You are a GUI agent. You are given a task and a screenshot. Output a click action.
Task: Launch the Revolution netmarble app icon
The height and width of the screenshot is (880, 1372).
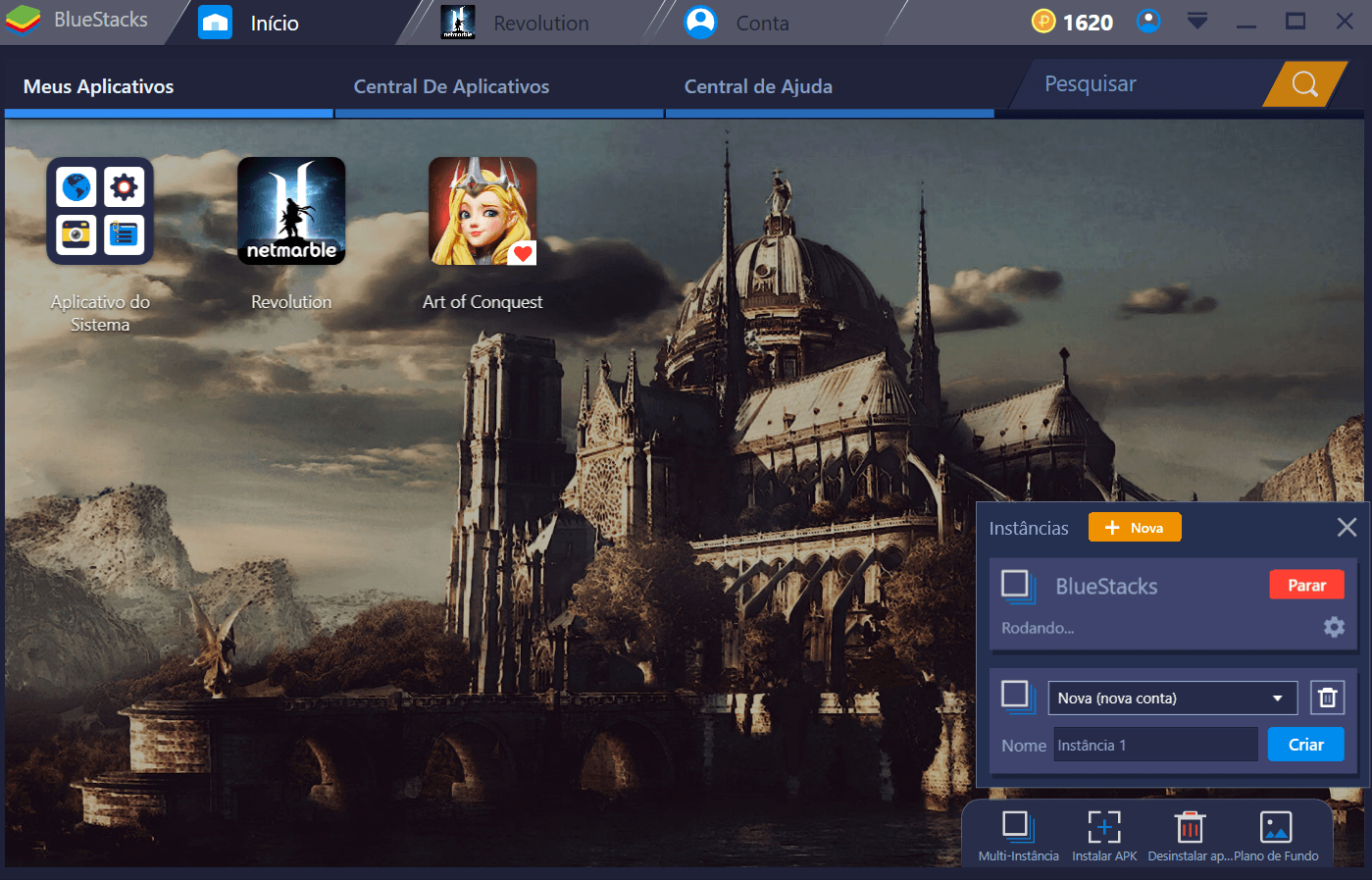click(291, 211)
